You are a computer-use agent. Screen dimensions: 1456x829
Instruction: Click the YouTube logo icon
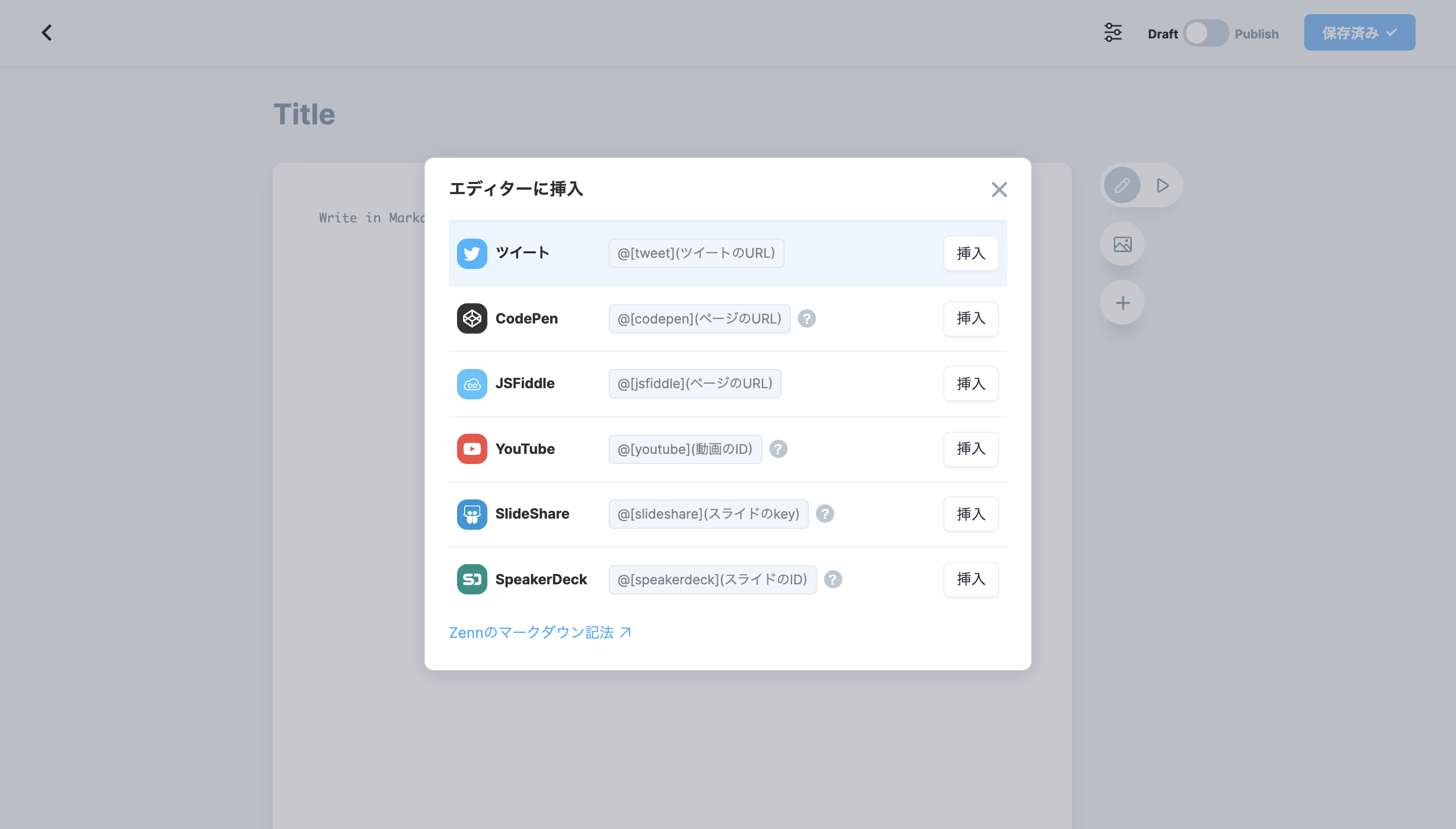pos(472,449)
